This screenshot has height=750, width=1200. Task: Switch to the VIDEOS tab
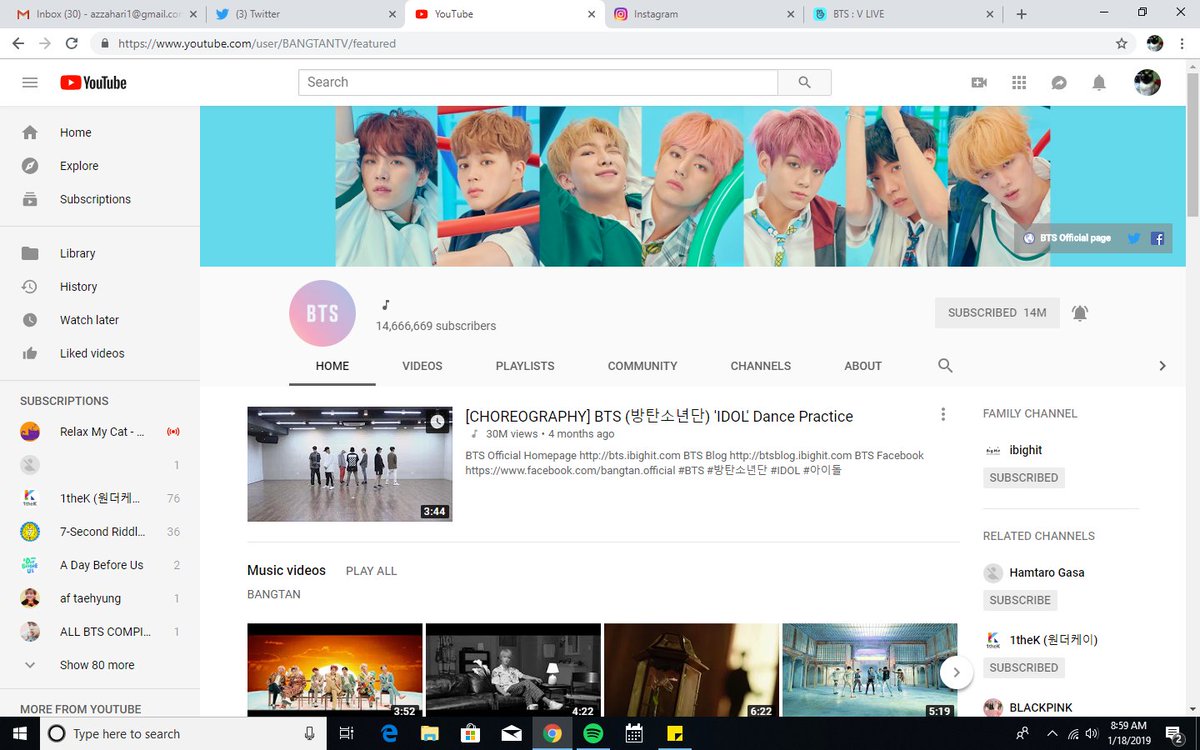pyautogui.click(x=422, y=366)
